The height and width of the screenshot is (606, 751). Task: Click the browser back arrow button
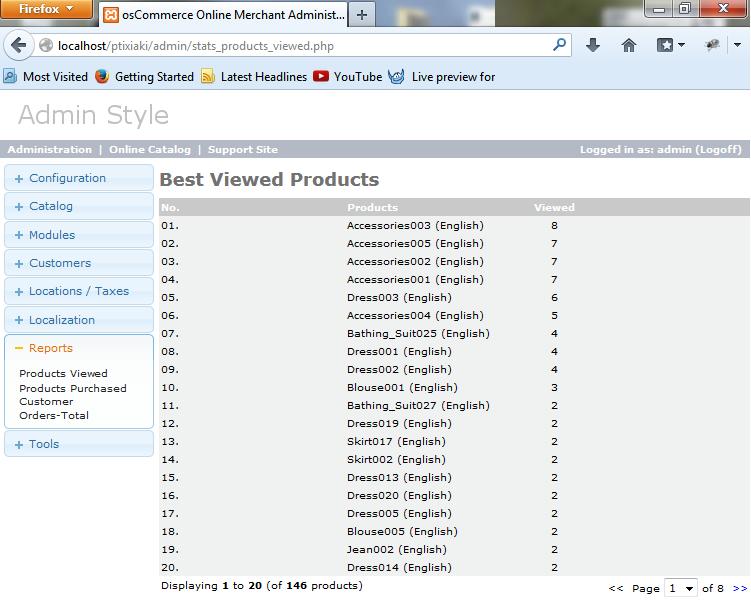pos(19,46)
